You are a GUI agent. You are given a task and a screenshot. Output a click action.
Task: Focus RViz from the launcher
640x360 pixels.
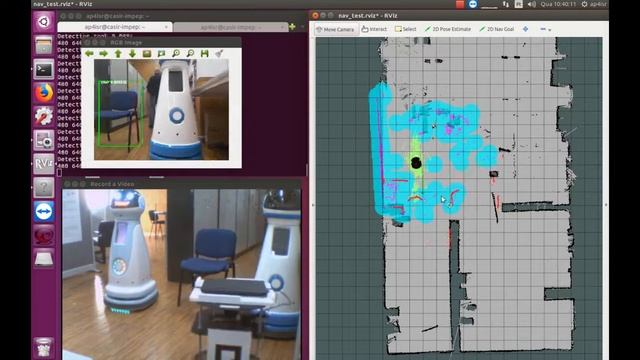[x=44, y=164]
